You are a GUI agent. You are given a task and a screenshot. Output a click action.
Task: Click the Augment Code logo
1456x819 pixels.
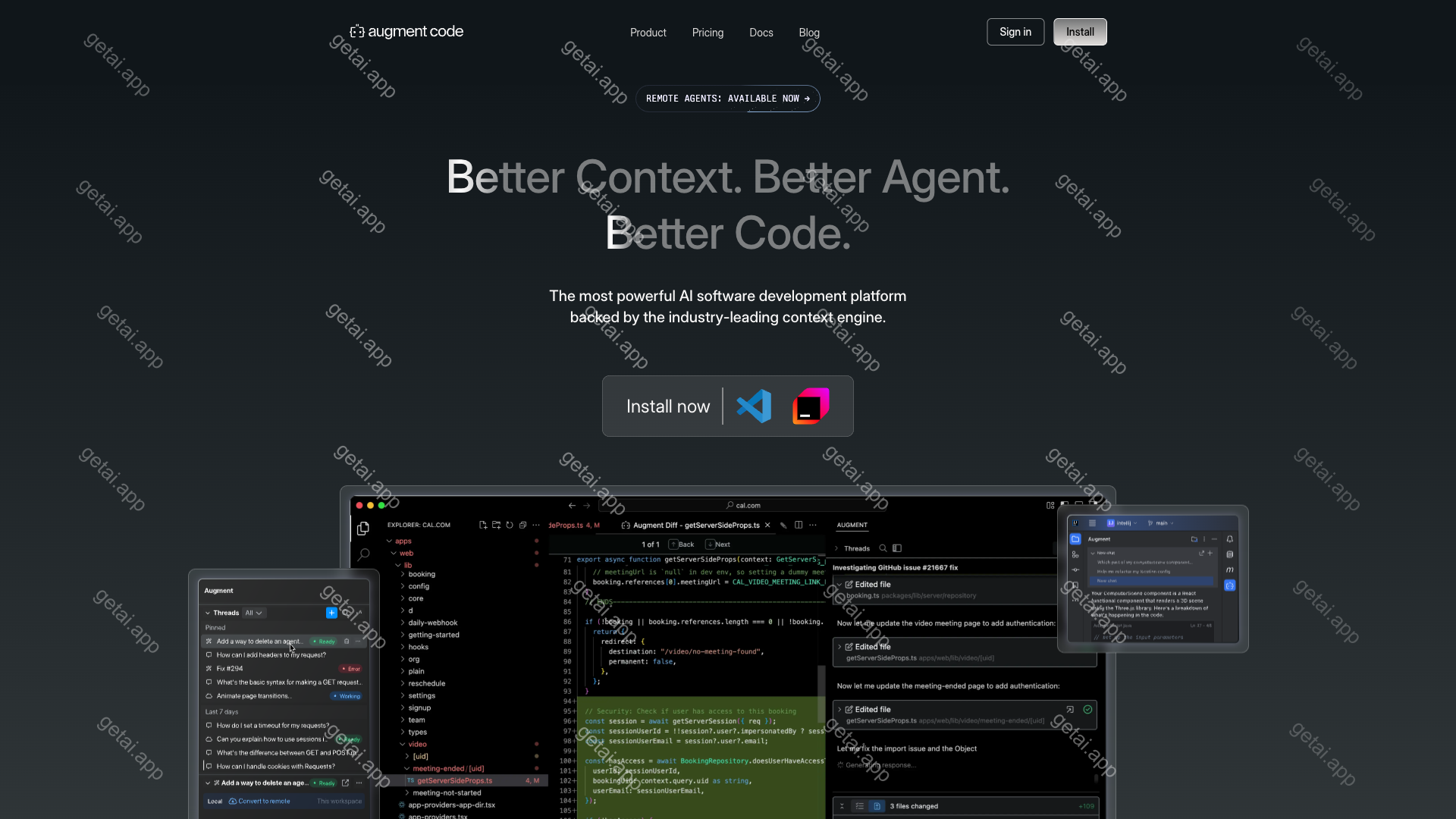(x=406, y=32)
